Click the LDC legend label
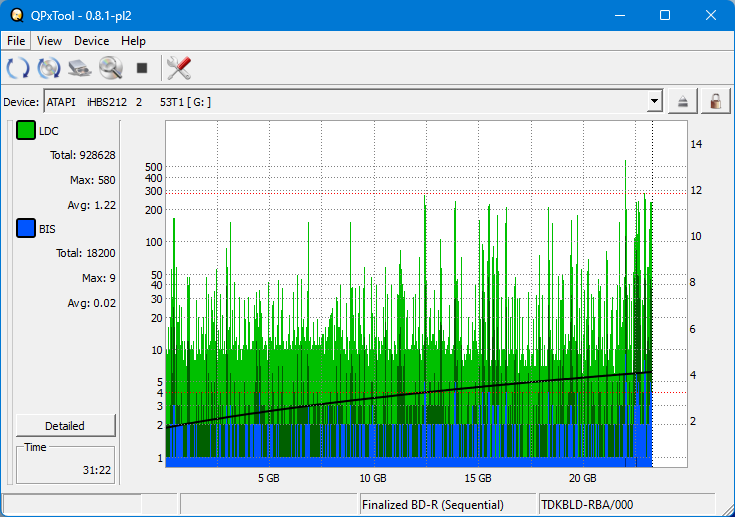Viewport: 735px width, 517px height. (x=48, y=131)
